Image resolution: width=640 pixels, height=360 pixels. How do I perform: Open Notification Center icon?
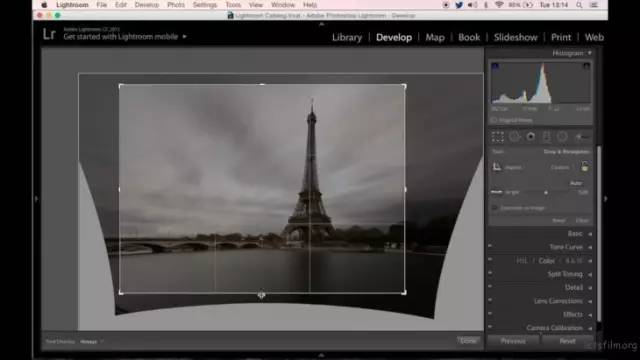pos(594,5)
